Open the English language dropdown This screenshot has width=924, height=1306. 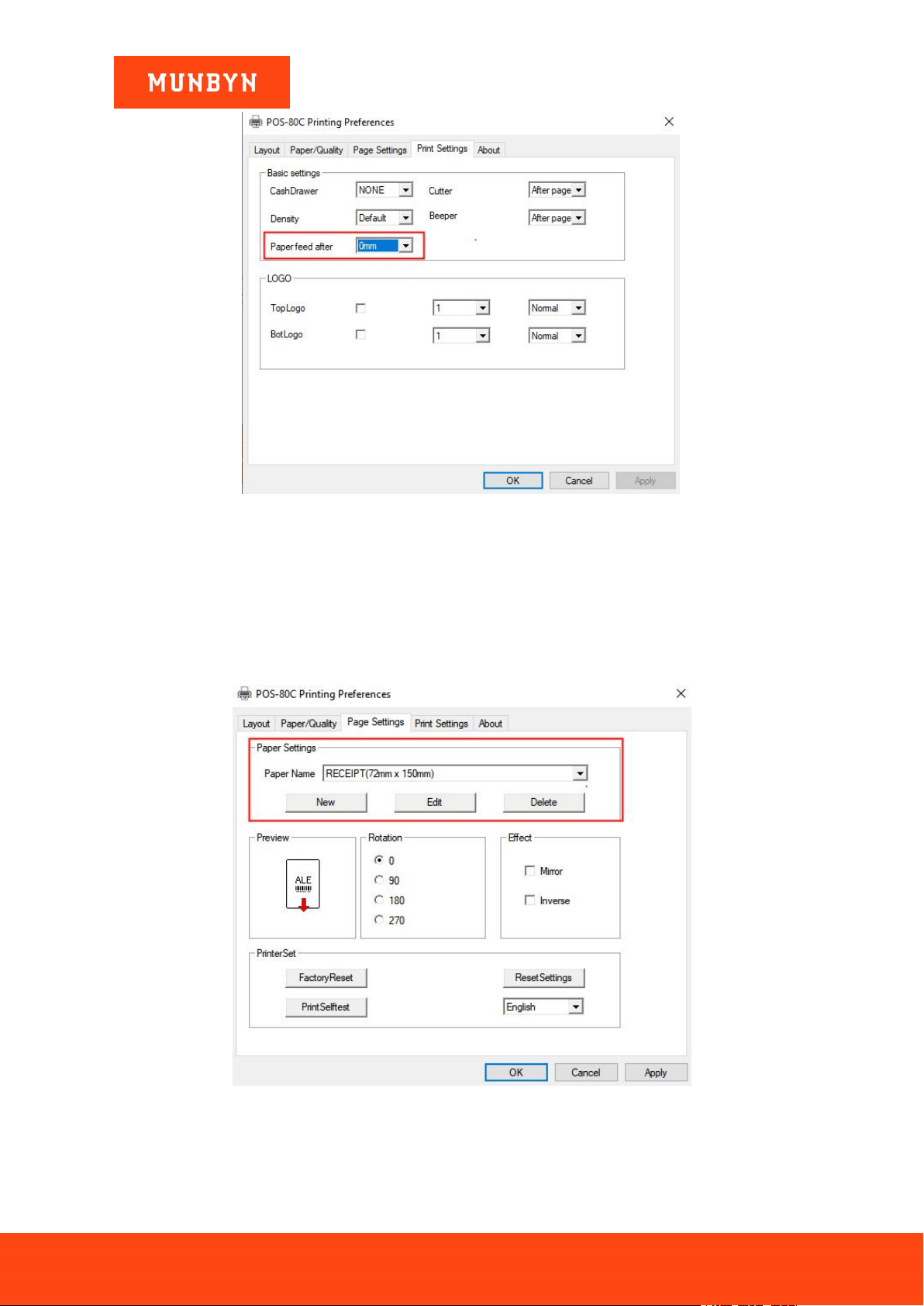(543, 1007)
